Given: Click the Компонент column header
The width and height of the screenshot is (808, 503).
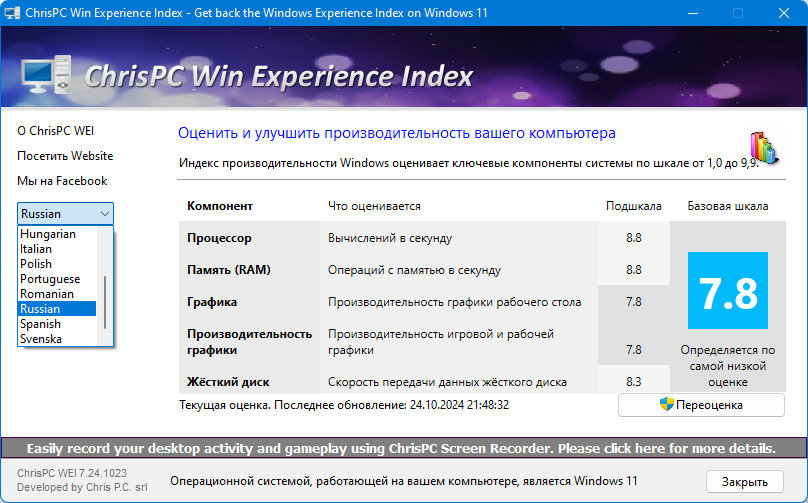Looking at the screenshot, I should point(220,206).
